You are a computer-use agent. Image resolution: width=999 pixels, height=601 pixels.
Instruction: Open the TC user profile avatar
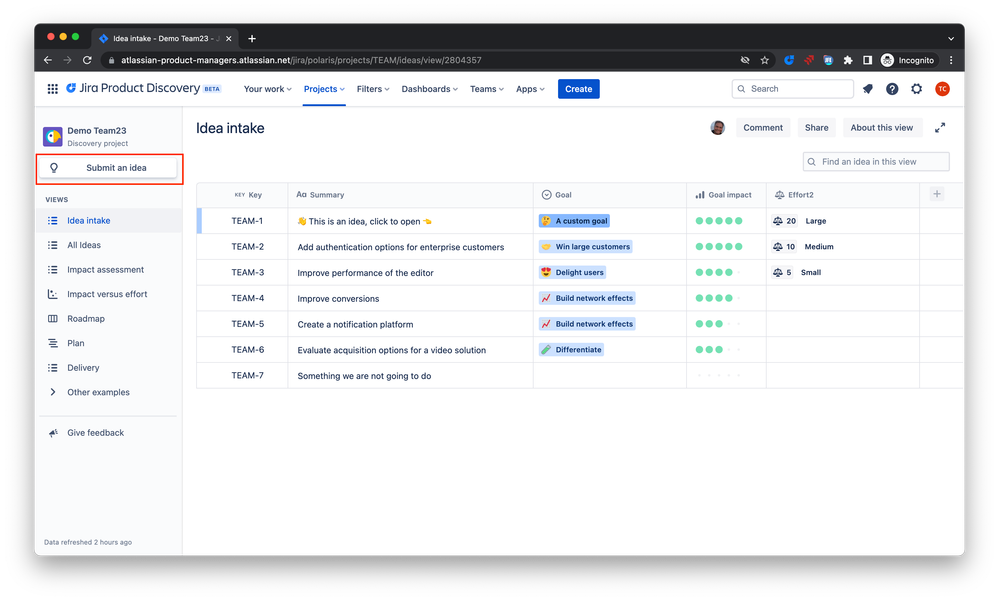[x=942, y=89]
